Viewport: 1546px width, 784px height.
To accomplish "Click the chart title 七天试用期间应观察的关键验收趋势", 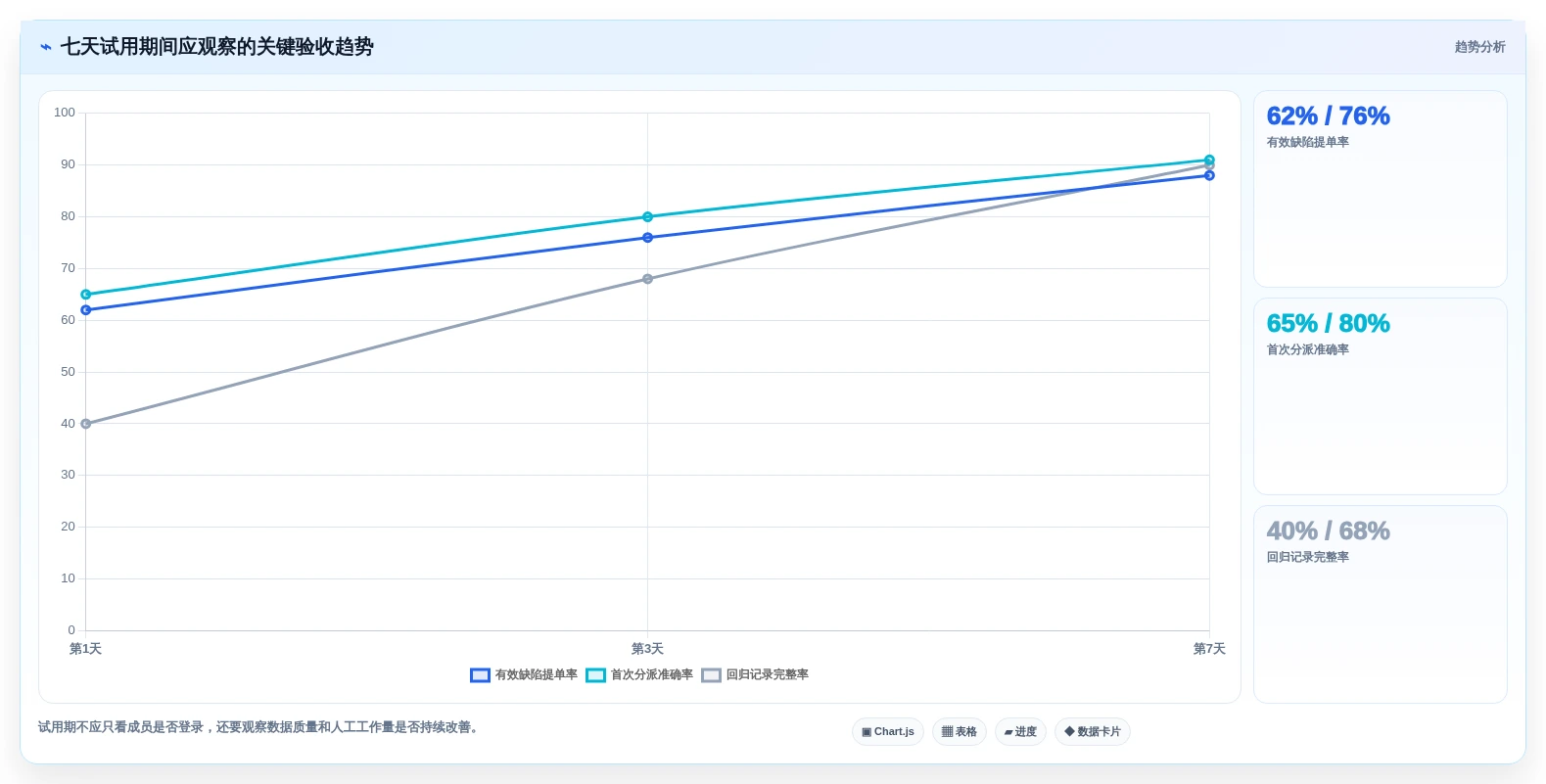I will tap(216, 47).
